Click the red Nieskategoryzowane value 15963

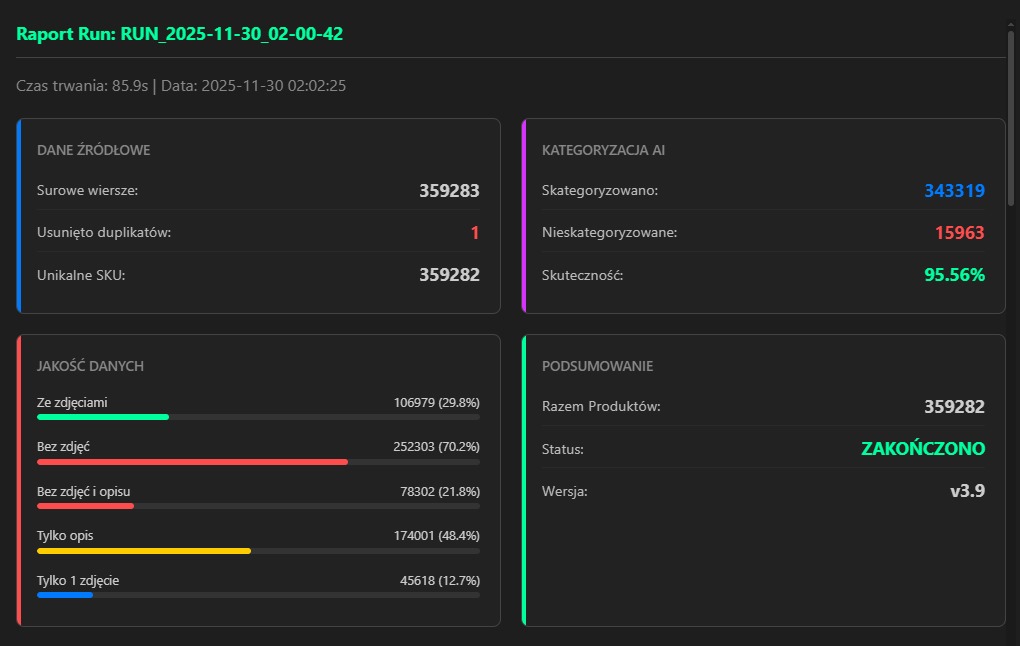(x=959, y=233)
